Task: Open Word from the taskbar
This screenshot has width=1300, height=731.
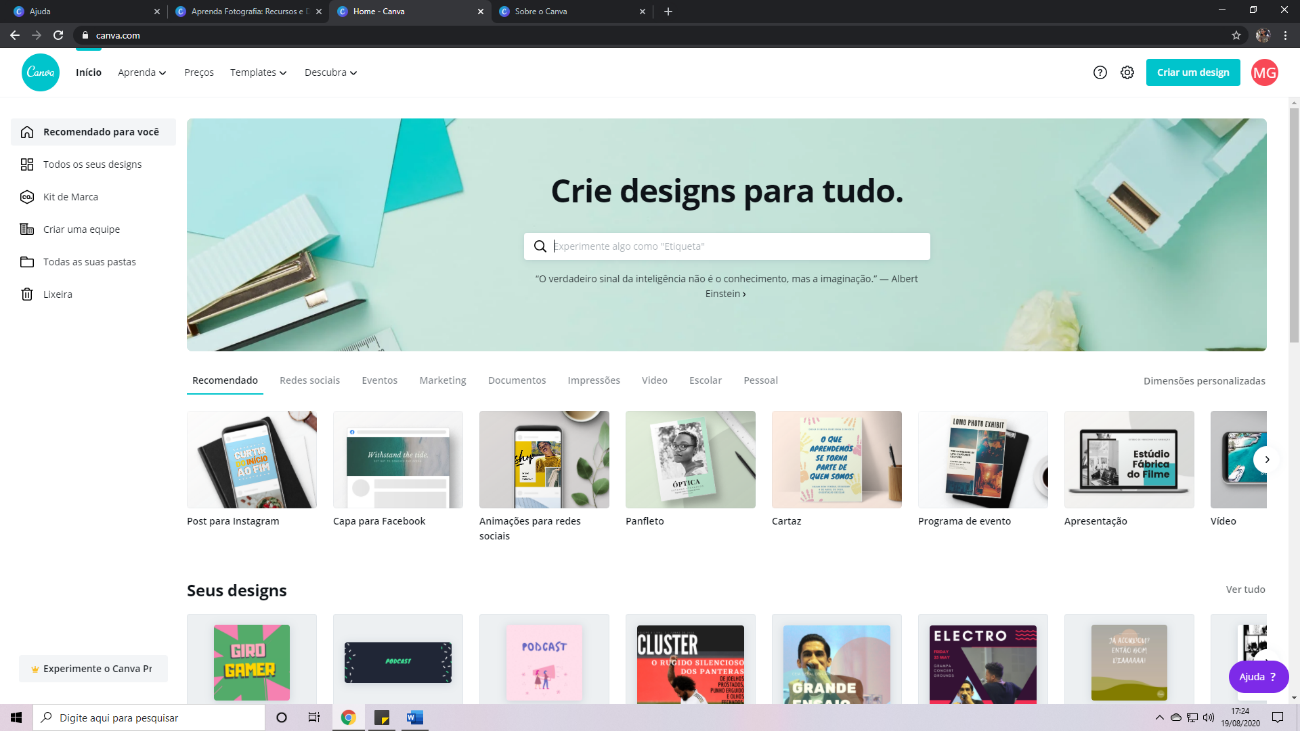Action: pyautogui.click(x=415, y=717)
